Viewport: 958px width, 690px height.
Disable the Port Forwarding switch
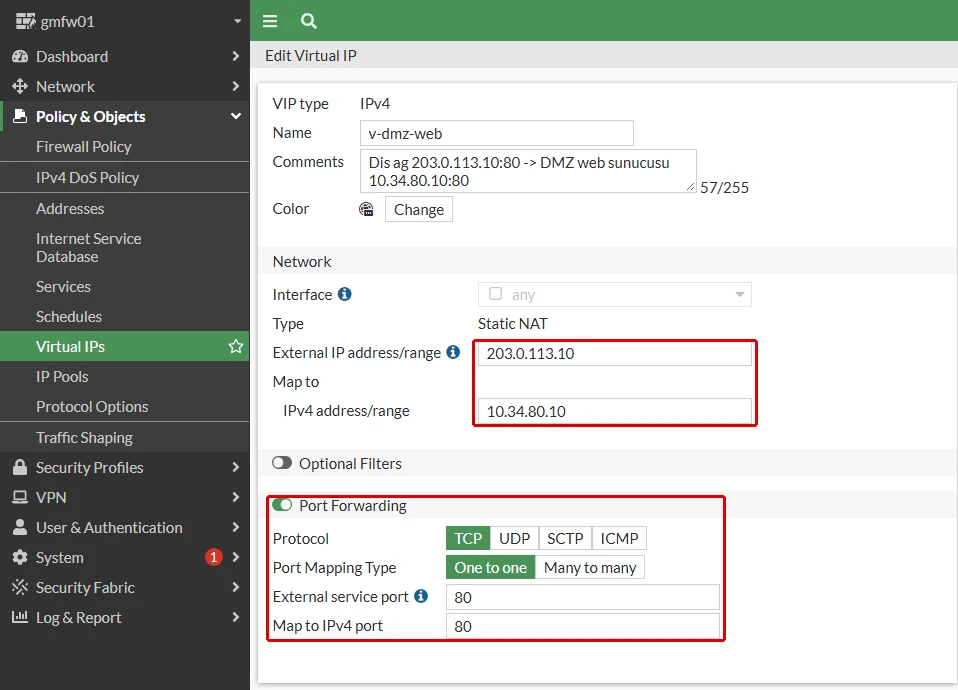tap(282, 505)
